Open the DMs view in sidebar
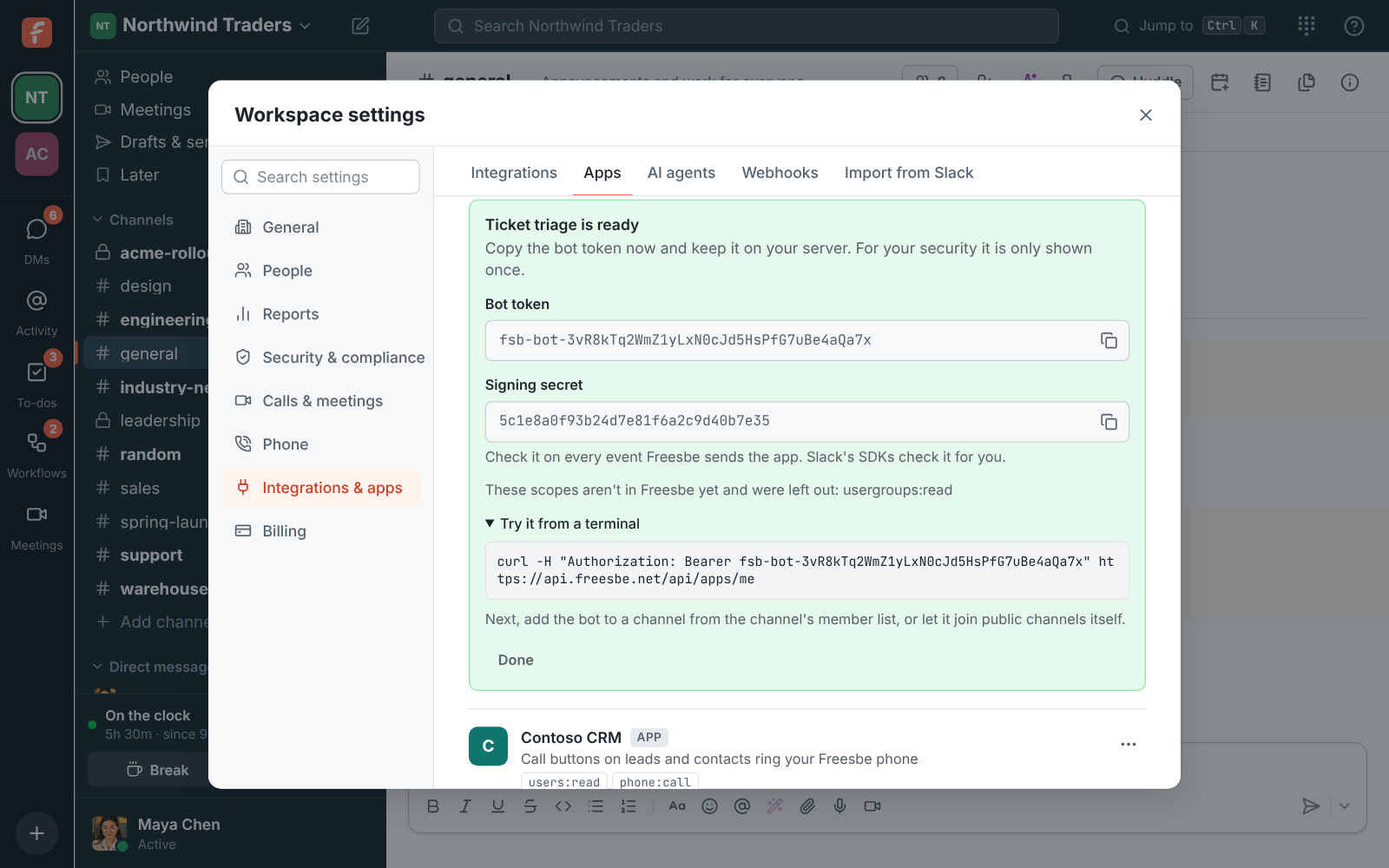 pos(36,238)
